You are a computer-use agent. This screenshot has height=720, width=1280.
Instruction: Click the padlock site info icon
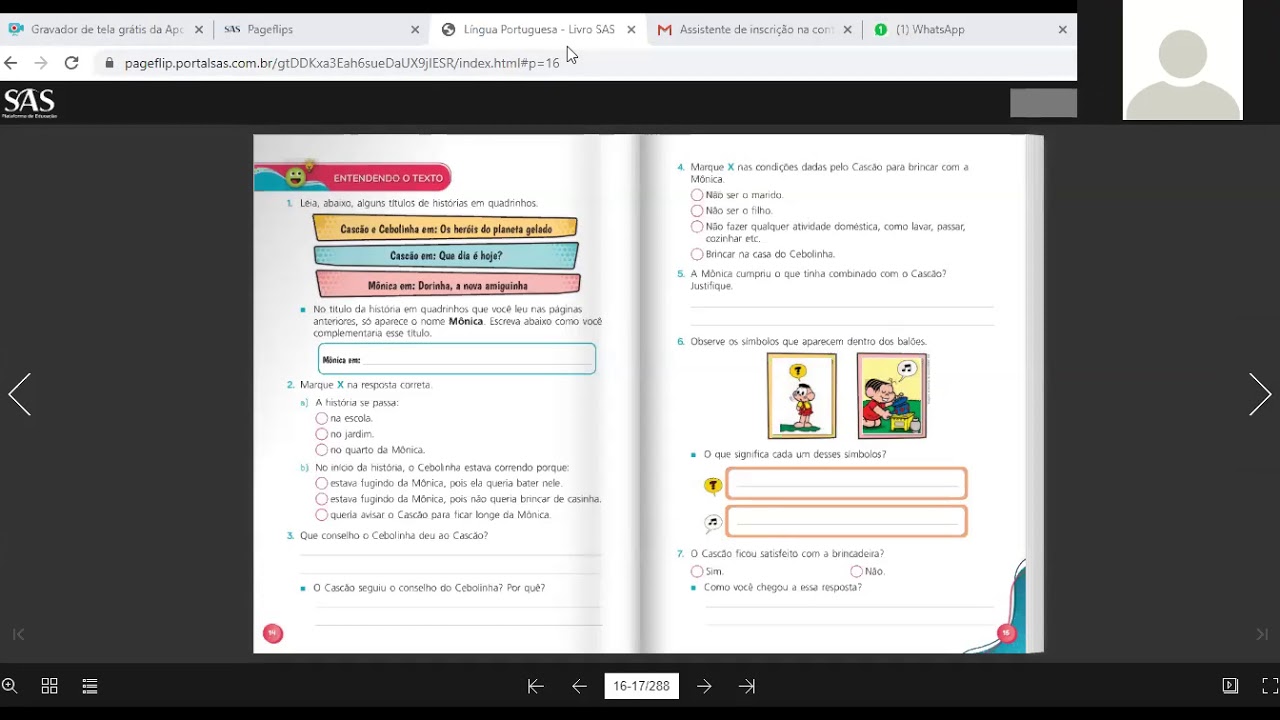(x=109, y=62)
